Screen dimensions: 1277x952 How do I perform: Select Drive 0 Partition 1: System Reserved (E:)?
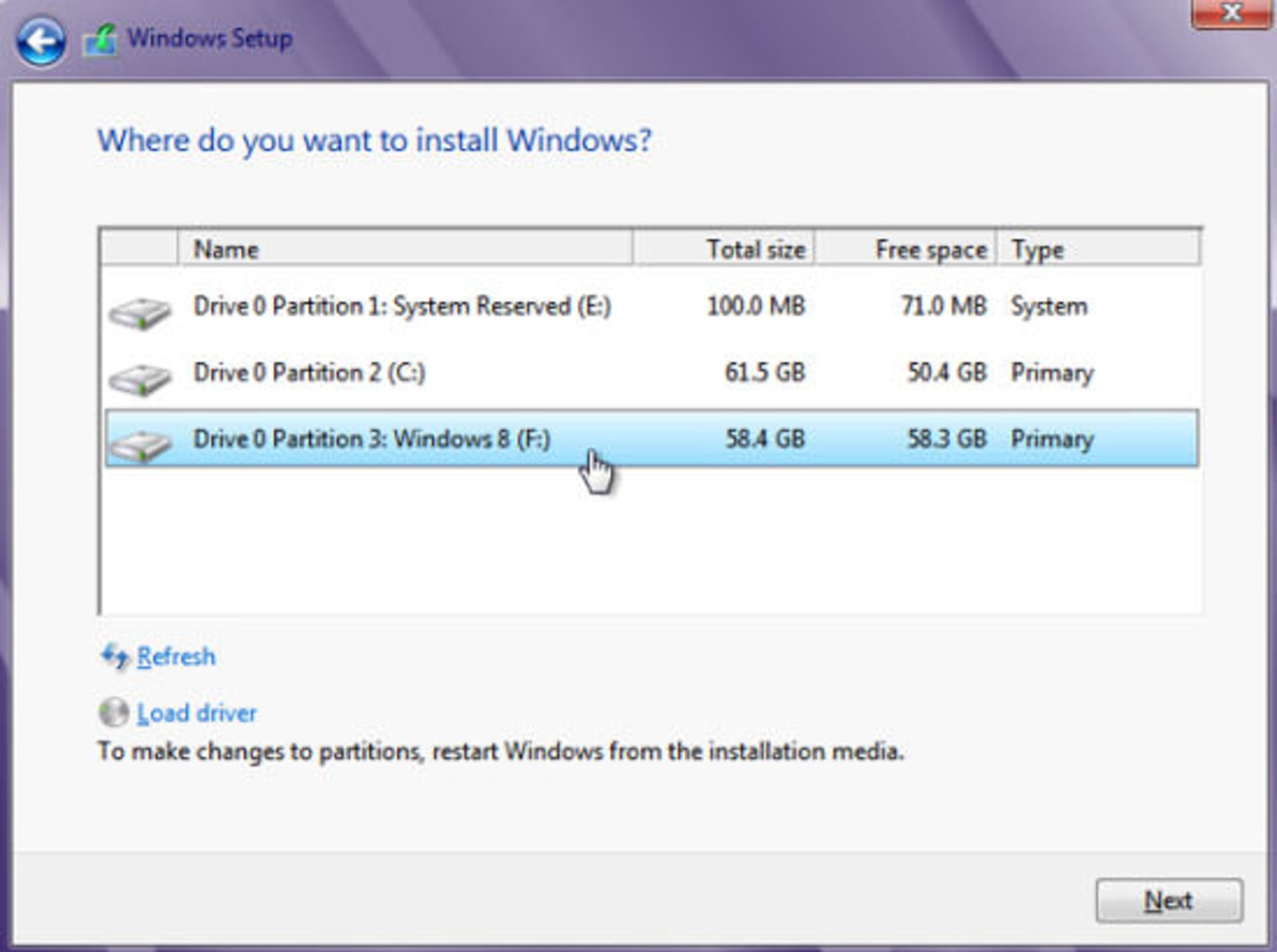[652, 306]
